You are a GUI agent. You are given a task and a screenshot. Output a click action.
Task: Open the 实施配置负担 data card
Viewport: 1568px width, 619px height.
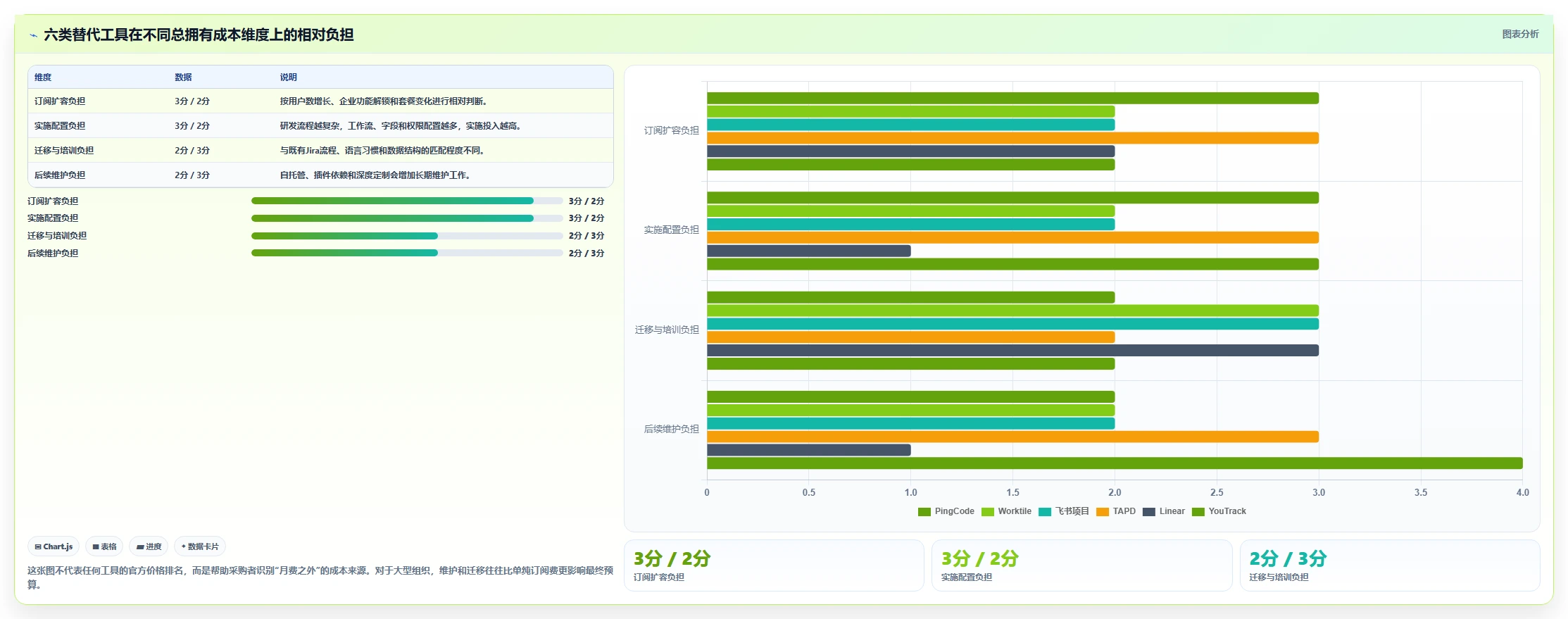(1081, 565)
